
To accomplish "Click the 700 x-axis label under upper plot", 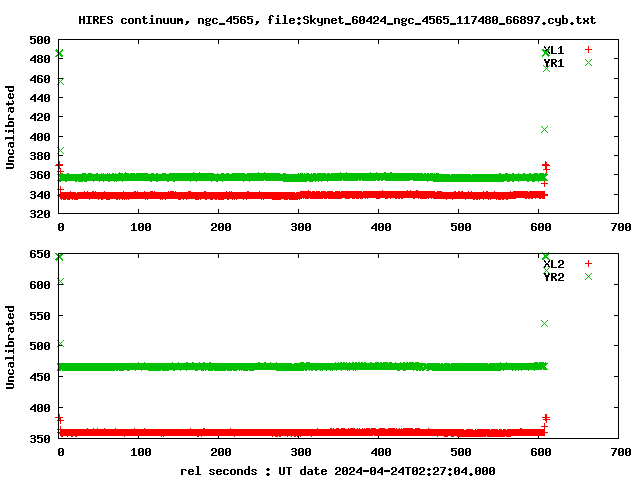I will click(621, 227).
